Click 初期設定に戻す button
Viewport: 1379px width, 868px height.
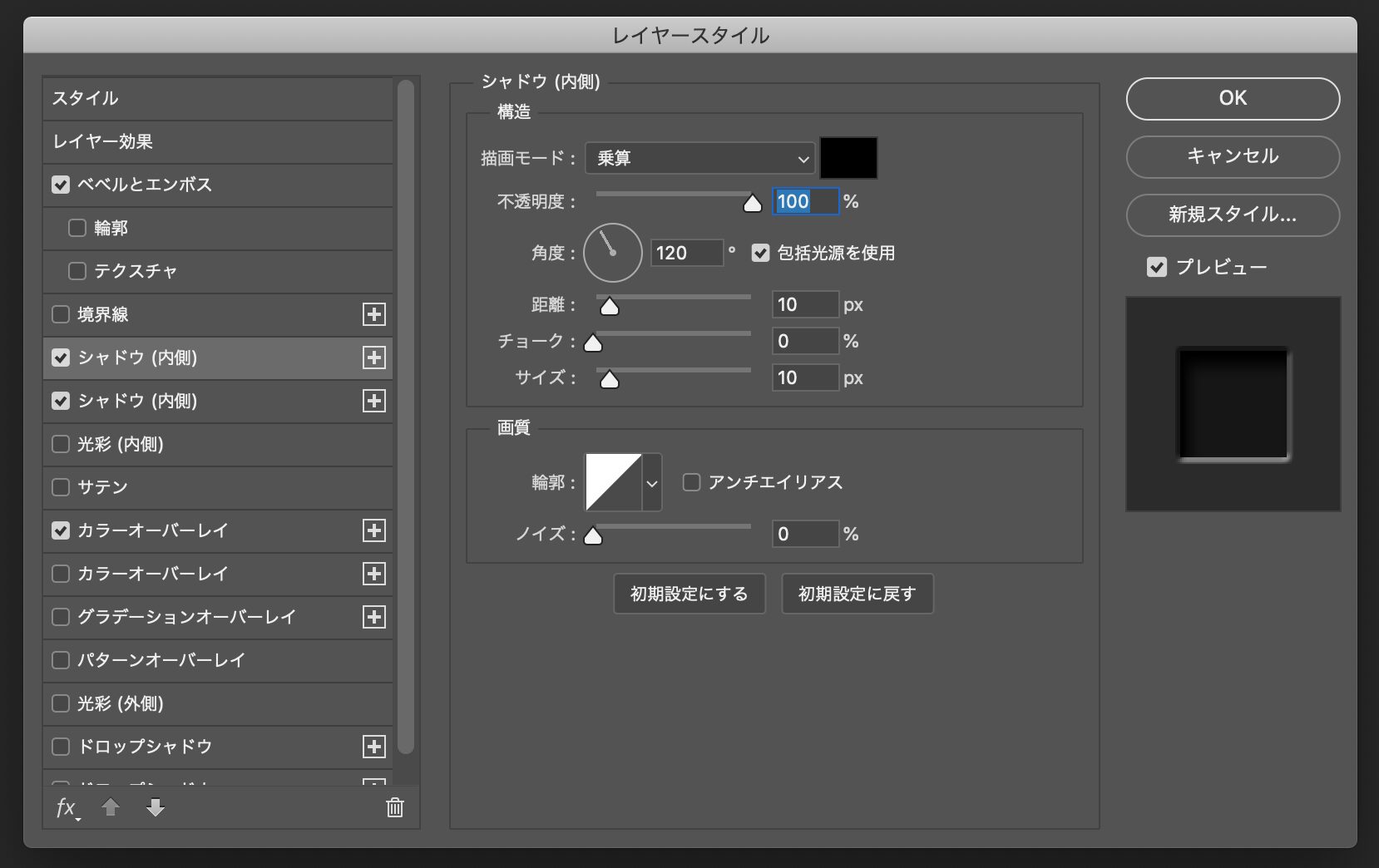pyautogui.click(x=858, y=594)
